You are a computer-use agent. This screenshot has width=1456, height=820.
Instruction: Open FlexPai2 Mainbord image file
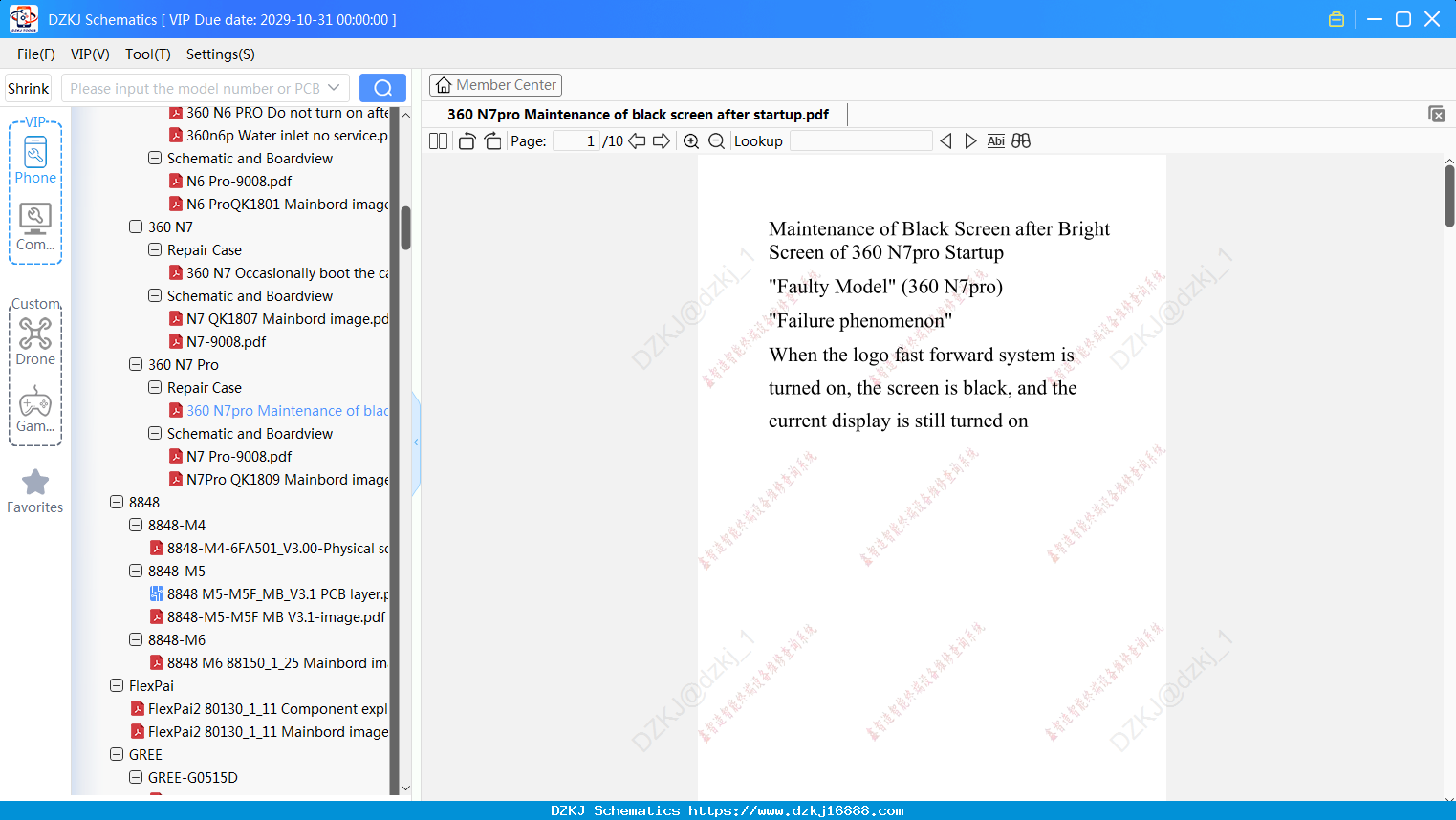tap(259, 731)
